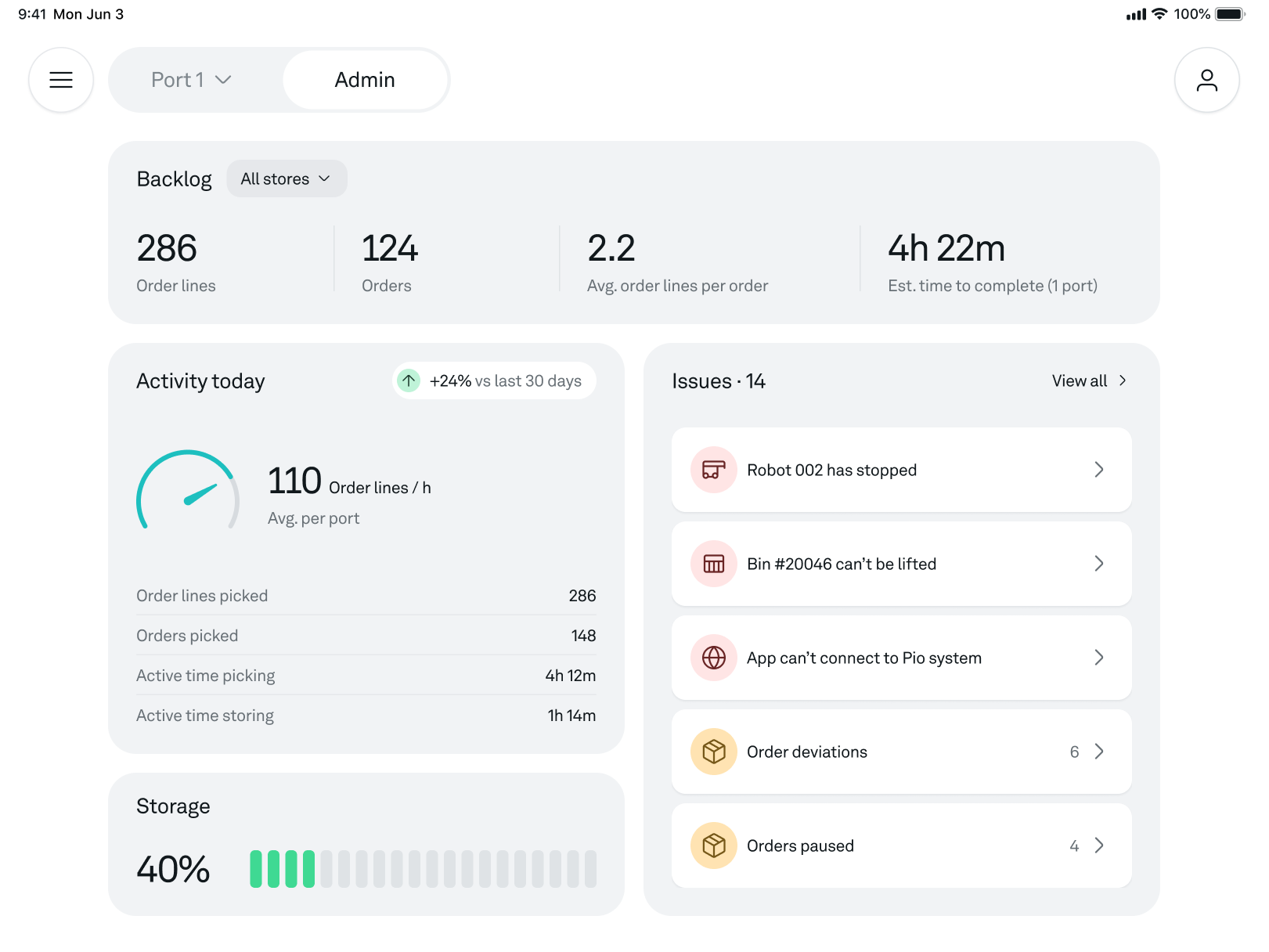Click the Orders paused issue row
Viewport: 1269px width, 952px height.
point(901,846)
